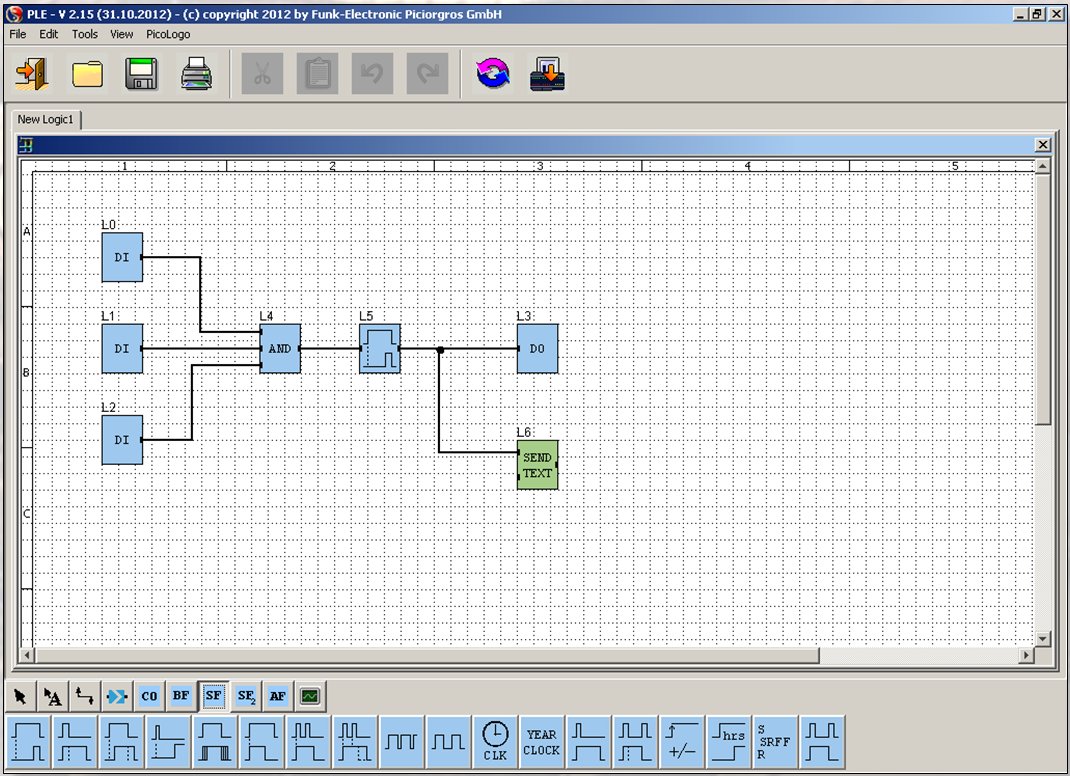
Task: Select the arrow pointer tool
Action: tap(20, 696)
